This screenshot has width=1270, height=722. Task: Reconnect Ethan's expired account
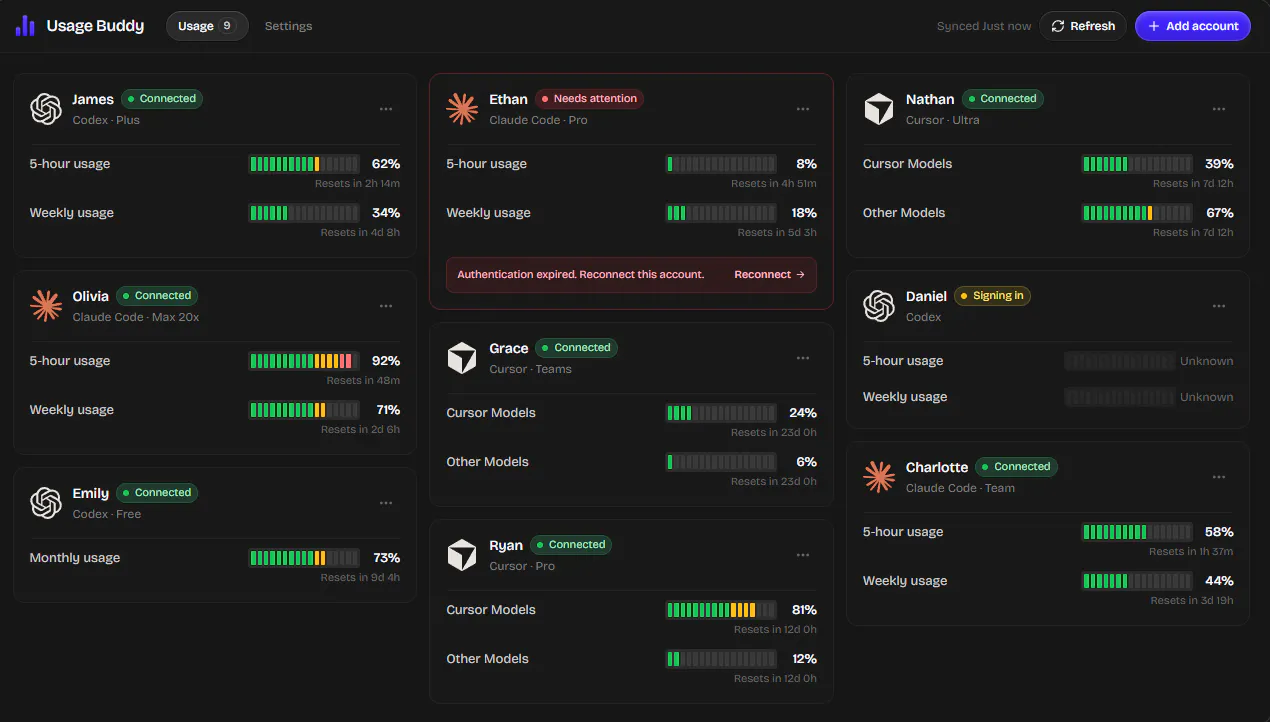tap(770, 274)
